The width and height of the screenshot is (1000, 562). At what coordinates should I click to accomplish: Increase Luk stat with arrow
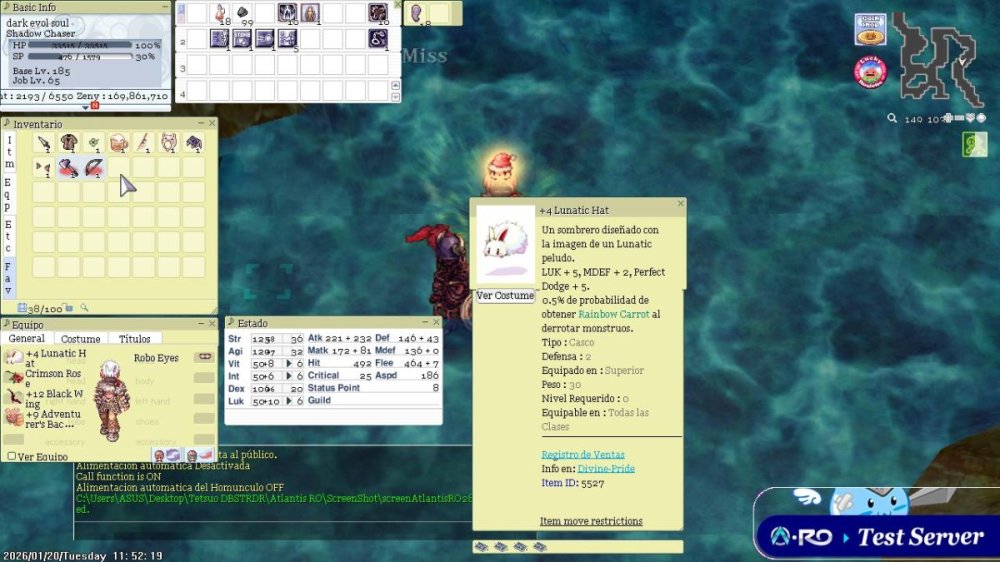tap(288, 401)
